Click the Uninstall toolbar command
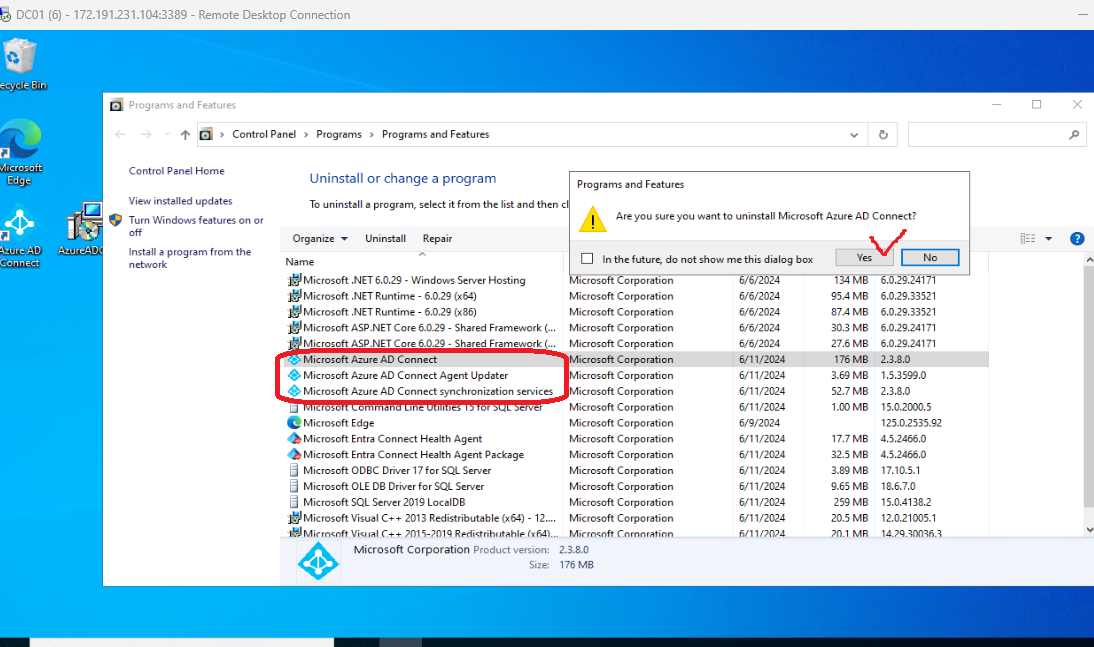The image size is (1094, 647). tap(385, 239)
